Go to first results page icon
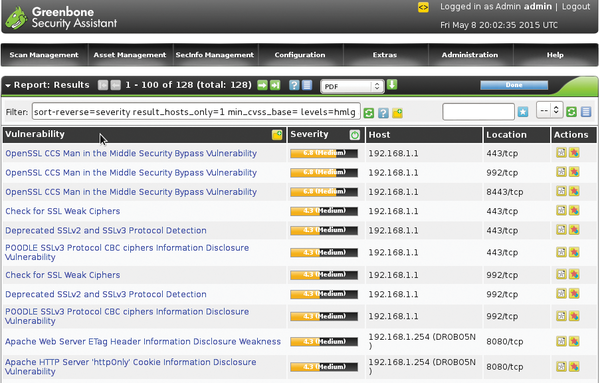Screen dimensions: 600x383 click(x=103, y=85)
